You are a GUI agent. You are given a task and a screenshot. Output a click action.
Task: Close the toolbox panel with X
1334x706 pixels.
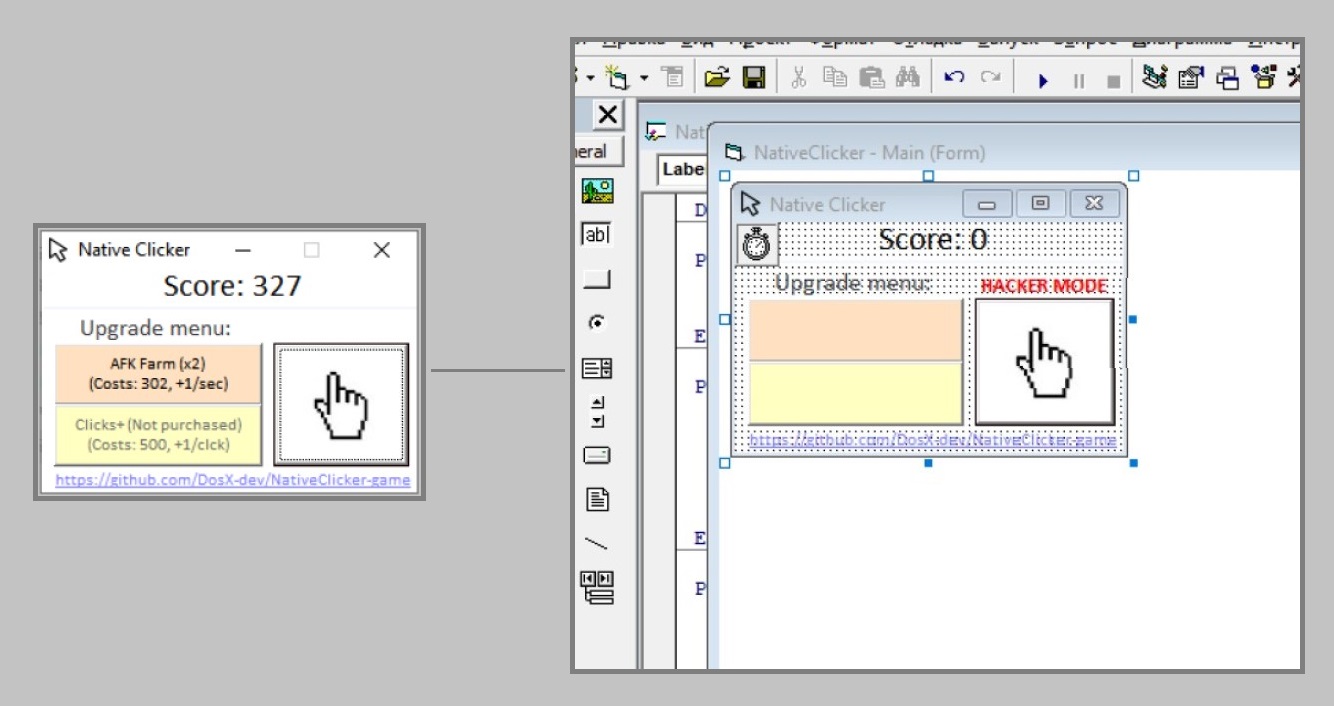pos(607,115)
